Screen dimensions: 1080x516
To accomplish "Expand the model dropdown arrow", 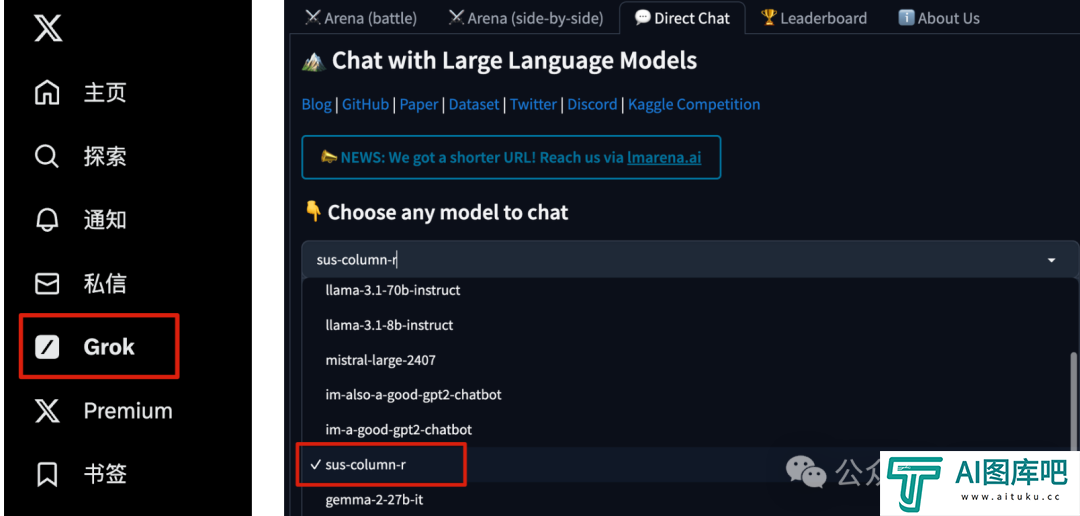I will [x=1051, y=260].
